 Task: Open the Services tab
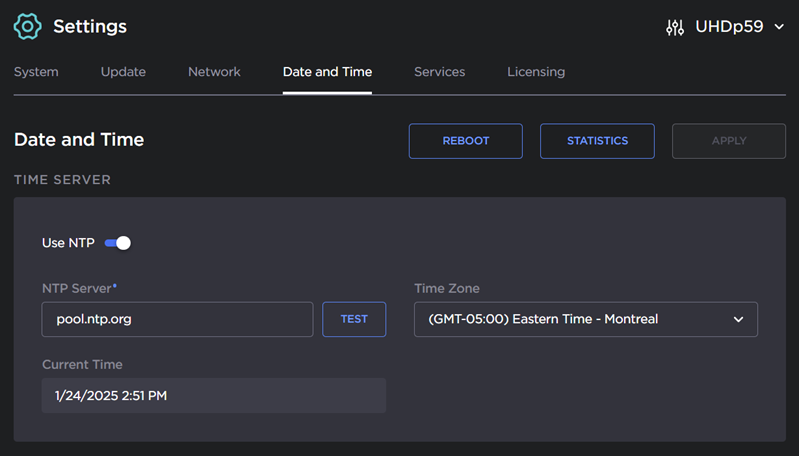click(x=439, y=72)
